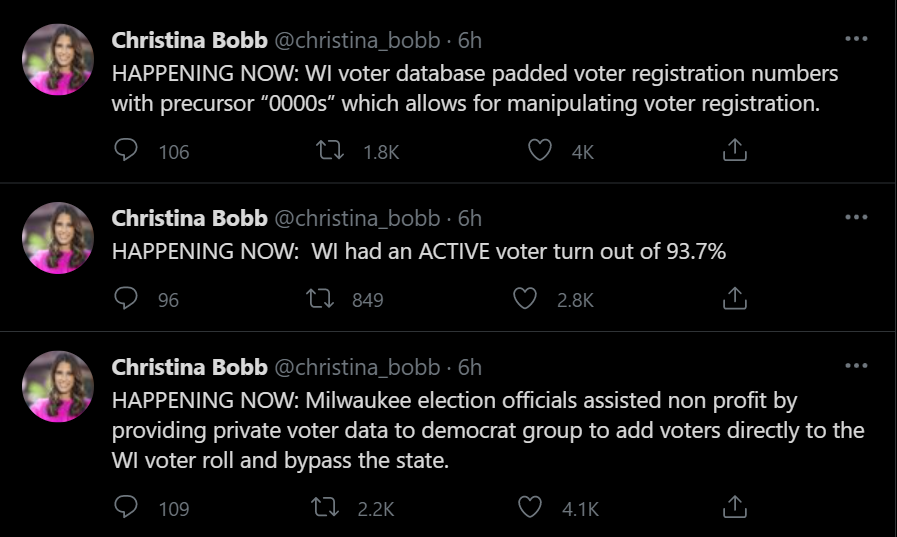Reply to the Milwaukee election officials tweet
Screen dimensions: 897x537
point(126,508)
